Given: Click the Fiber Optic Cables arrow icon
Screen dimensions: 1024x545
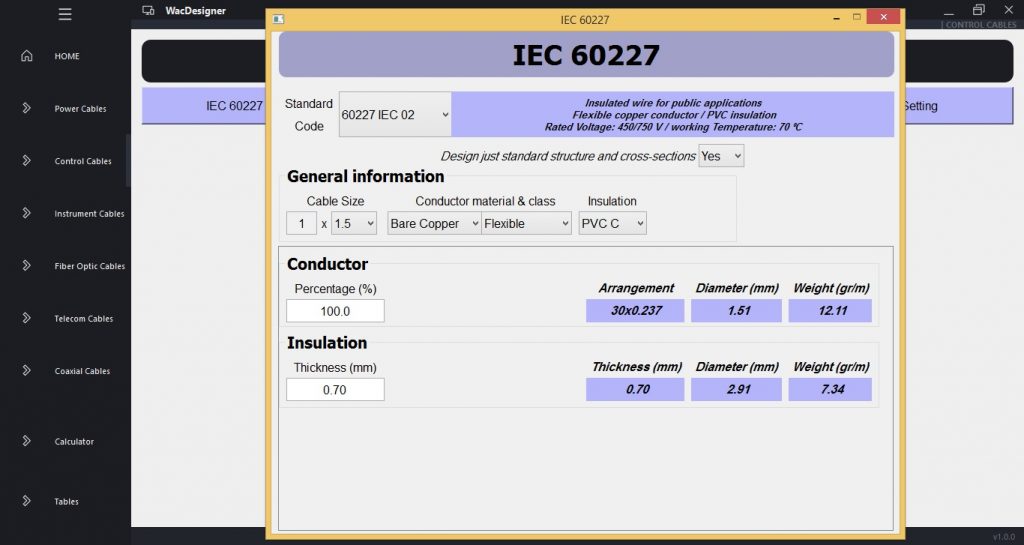Looking at the screenshot, I should (x=27, y=266).
